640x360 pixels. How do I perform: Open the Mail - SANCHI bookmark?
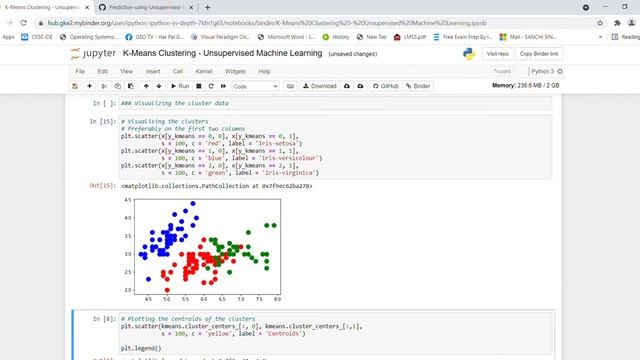(528, 37)
